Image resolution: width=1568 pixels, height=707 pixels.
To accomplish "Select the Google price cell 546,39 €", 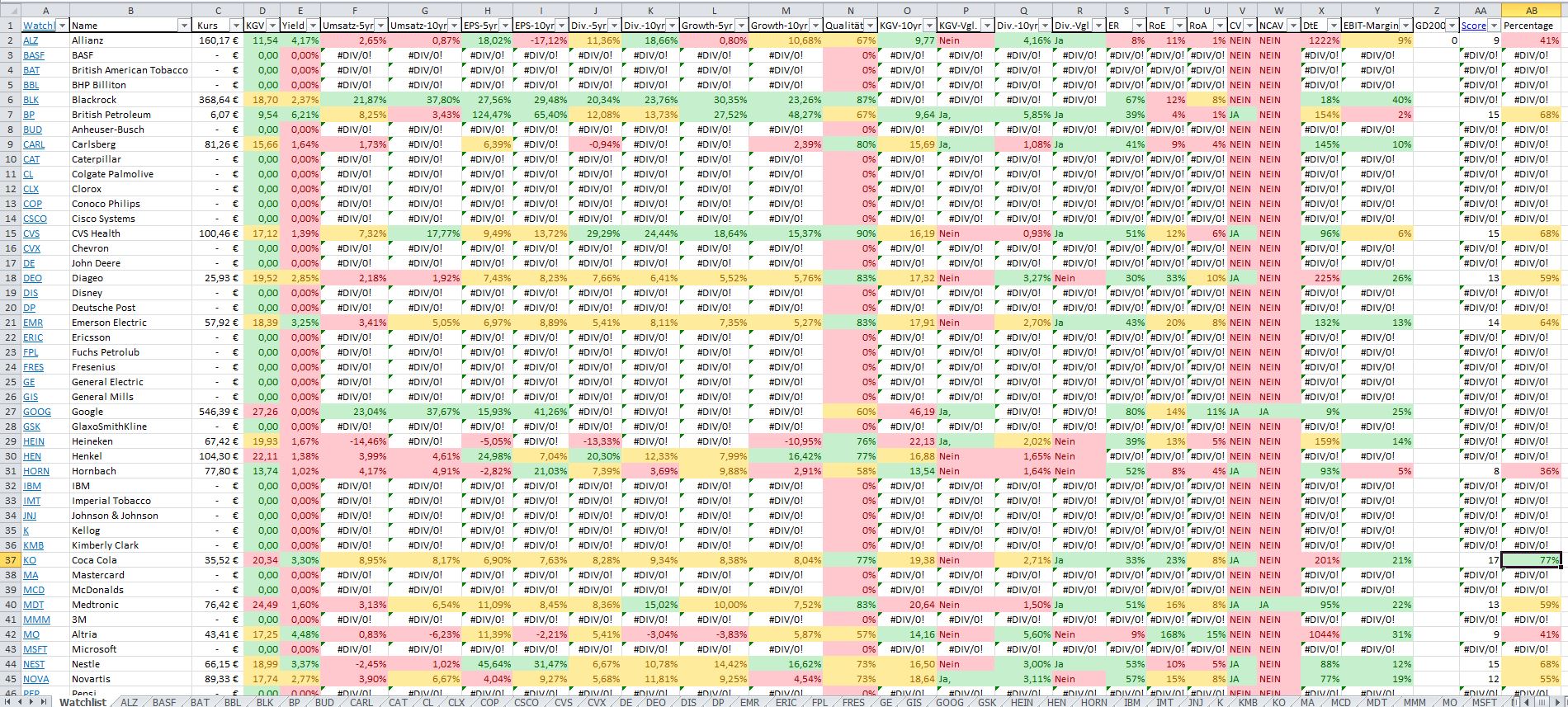I will coord(218,412).
